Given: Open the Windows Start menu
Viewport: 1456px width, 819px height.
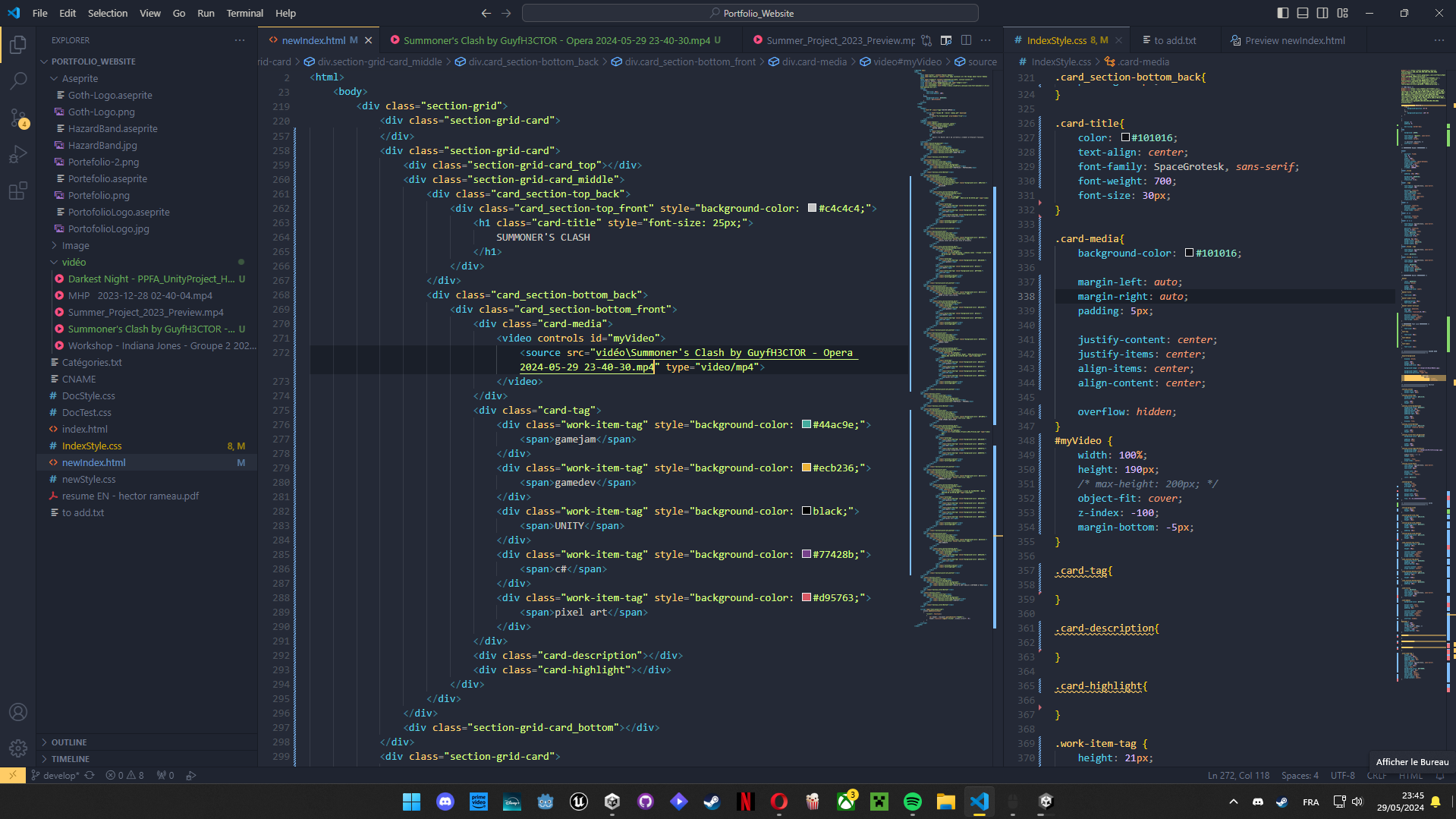Looking at the screenshot, I should point(412,802).
